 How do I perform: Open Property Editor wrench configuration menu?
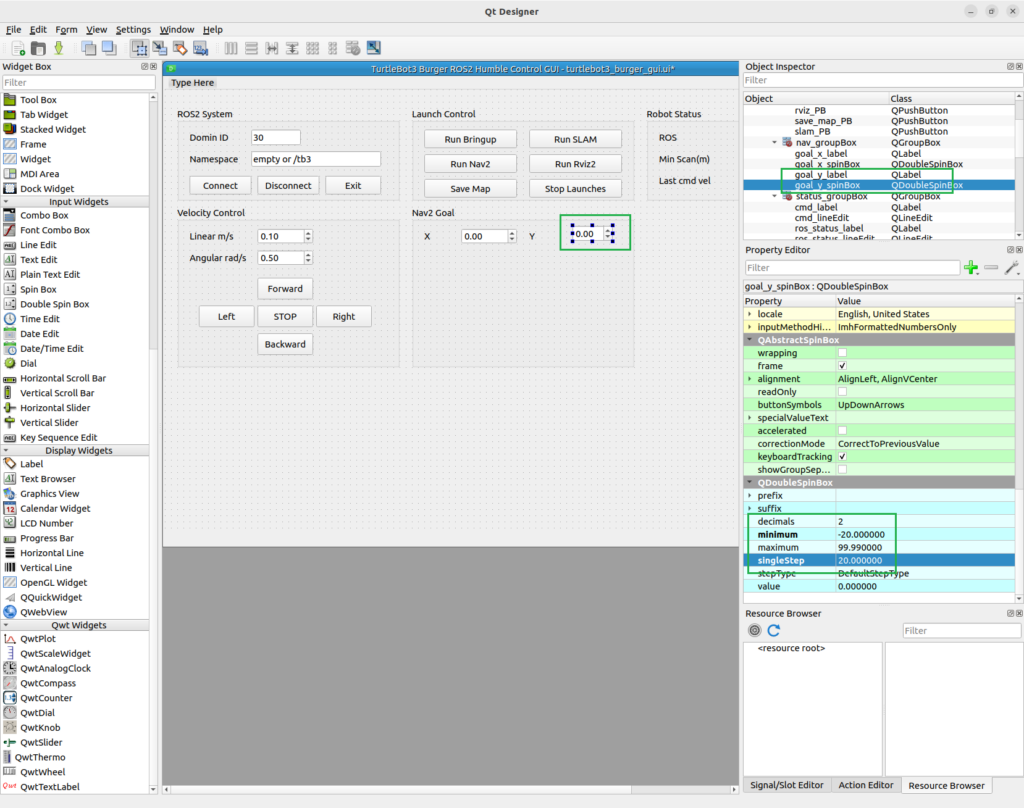click(x=1011, y=268)
